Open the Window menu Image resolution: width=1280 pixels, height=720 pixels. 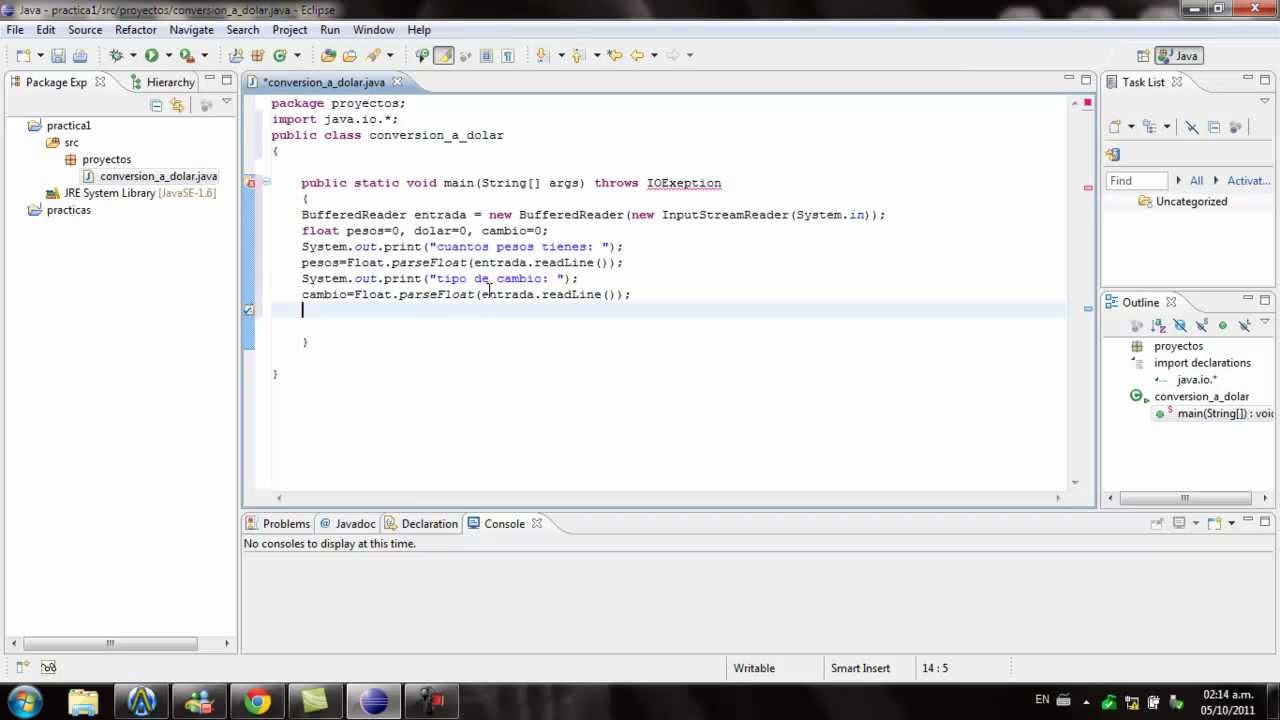373,30
